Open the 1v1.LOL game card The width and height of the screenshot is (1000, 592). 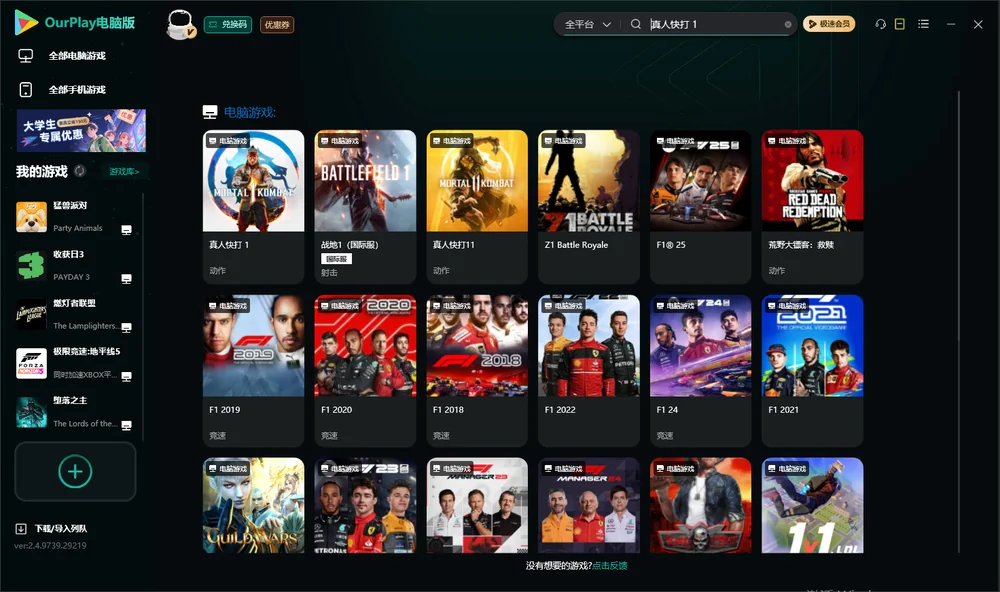[812, 505]
